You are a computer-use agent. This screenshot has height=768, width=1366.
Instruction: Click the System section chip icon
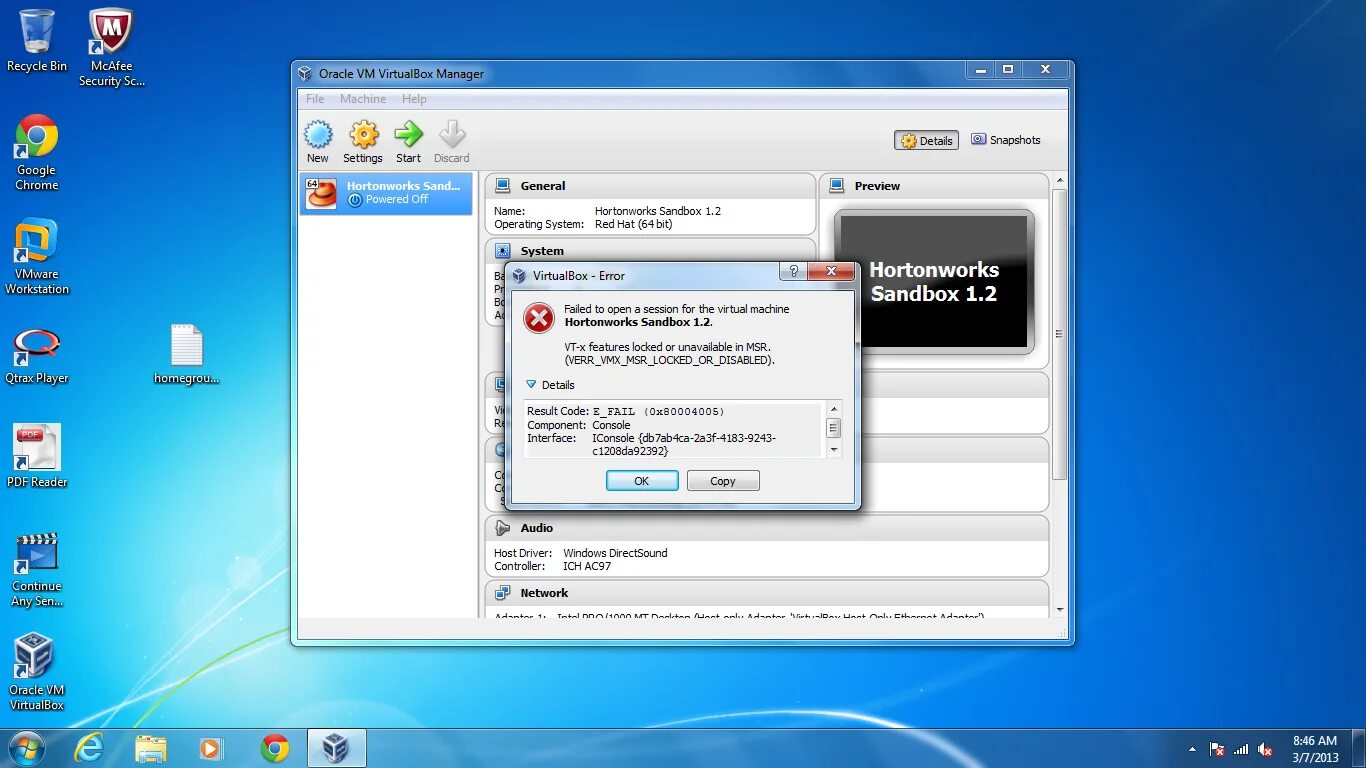(x=503, y=251)
